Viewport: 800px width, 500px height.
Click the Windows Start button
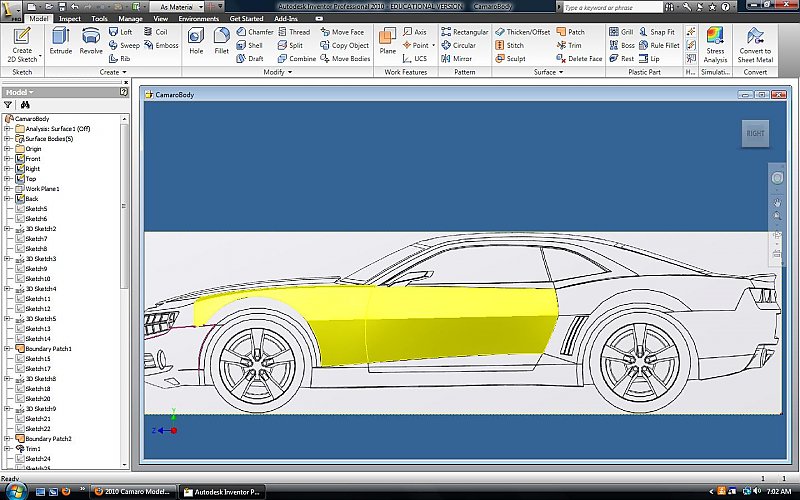[x=15, y=491]
